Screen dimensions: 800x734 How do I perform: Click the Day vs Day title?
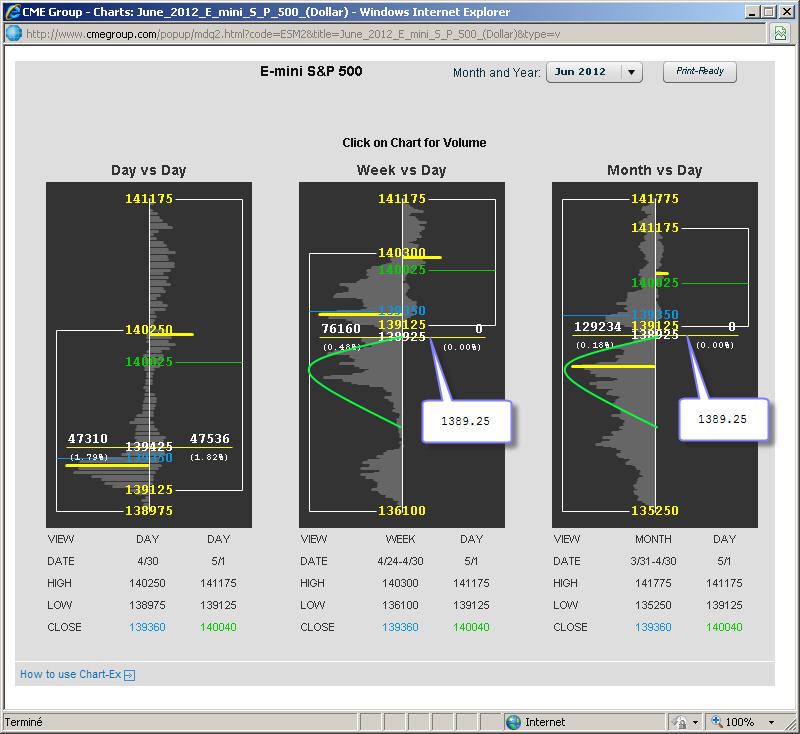[148, 170]
